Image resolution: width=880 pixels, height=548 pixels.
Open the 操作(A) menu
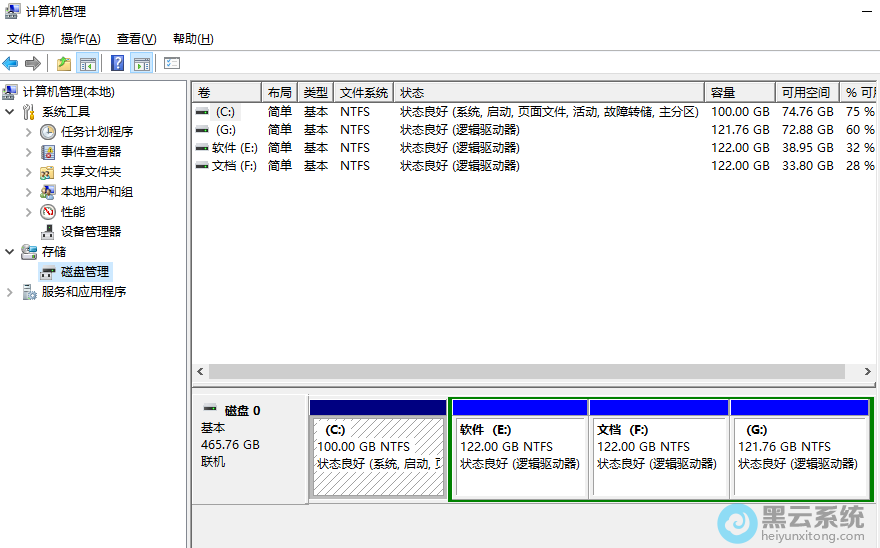[80, 39]
